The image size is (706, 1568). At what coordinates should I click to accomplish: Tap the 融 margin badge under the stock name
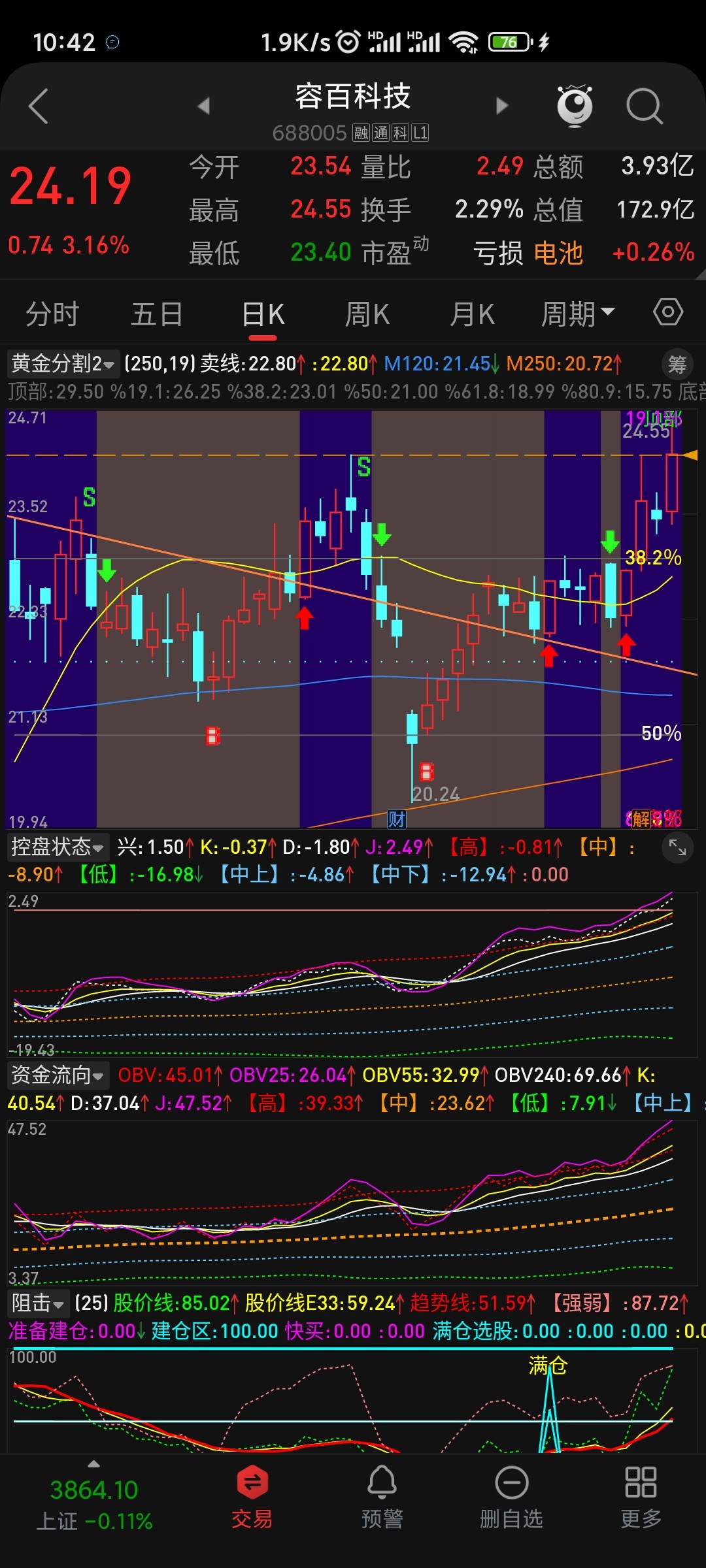(361, 133)
